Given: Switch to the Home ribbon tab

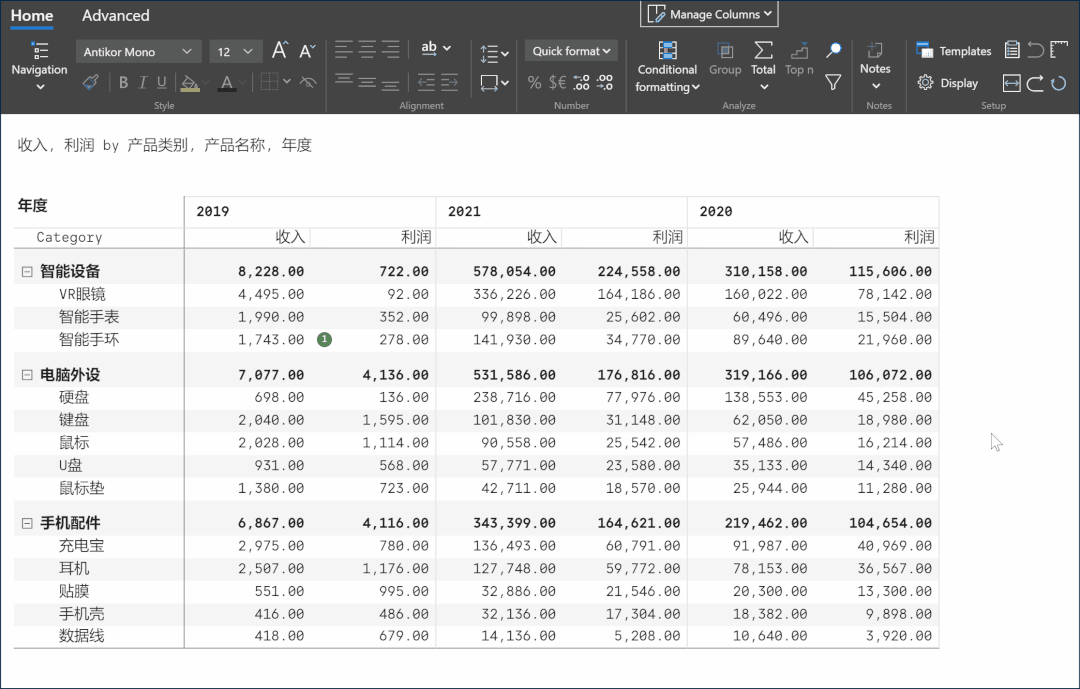Looking at the screenshot, I should click(x=32, y=15).
